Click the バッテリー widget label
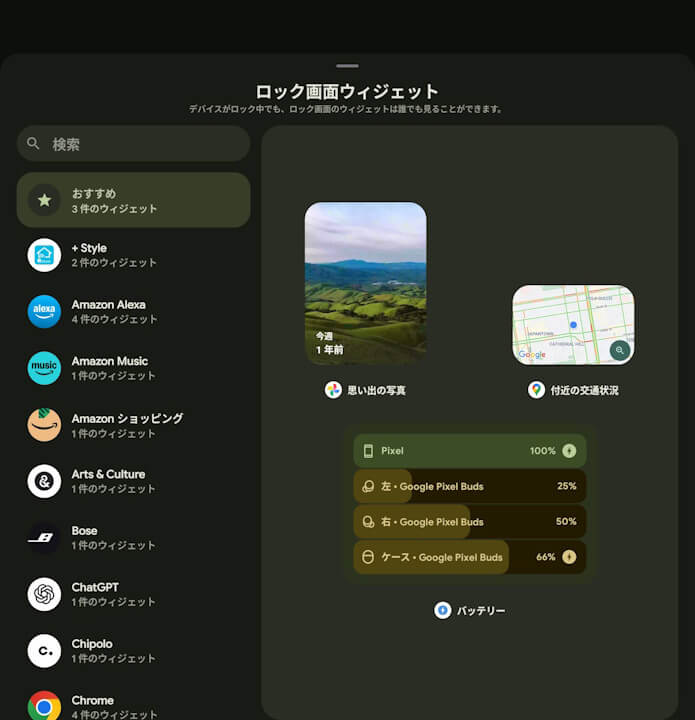The width and height of the screenshot is (695, 720). click(x=481, y=611)
